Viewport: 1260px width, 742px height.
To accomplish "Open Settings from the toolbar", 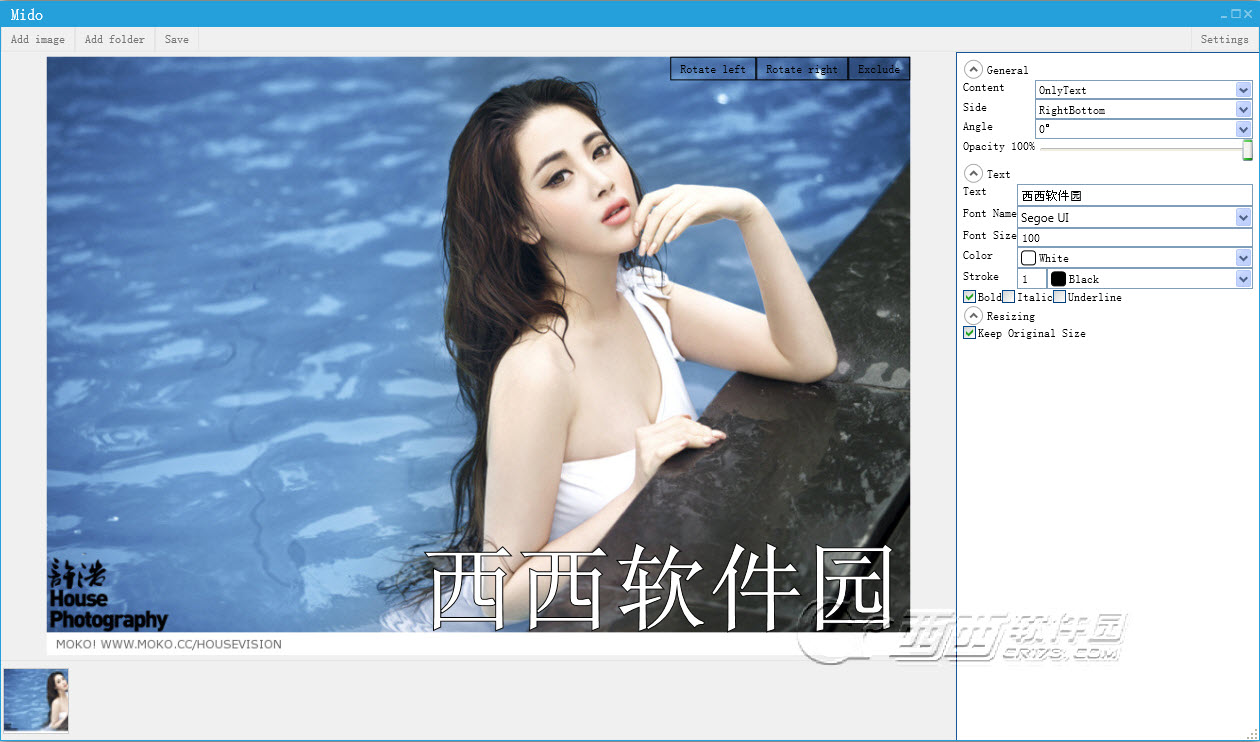I will [1224, 39].
